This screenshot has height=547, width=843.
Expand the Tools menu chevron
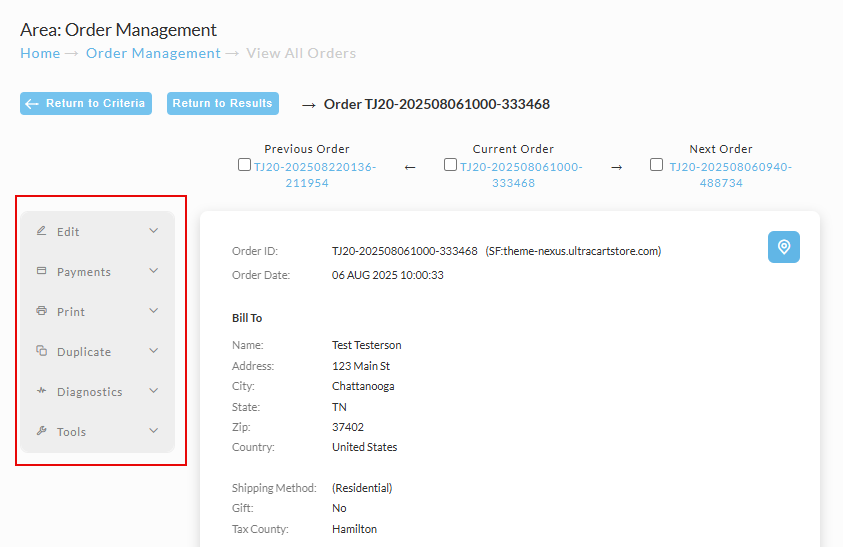(154, 430)
